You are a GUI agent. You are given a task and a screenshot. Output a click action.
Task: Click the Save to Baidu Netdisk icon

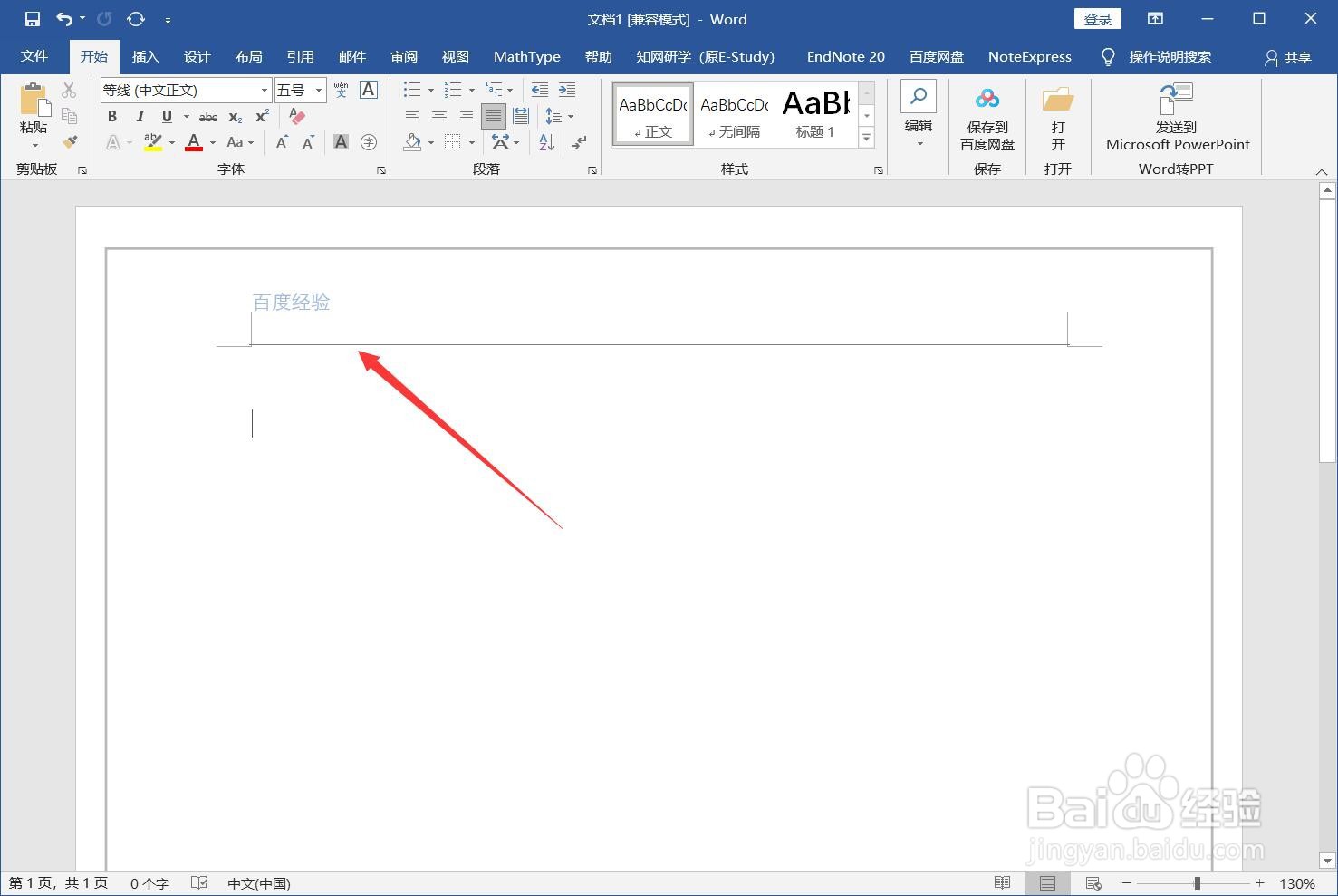pyautogui.click(x=987, y=99)
